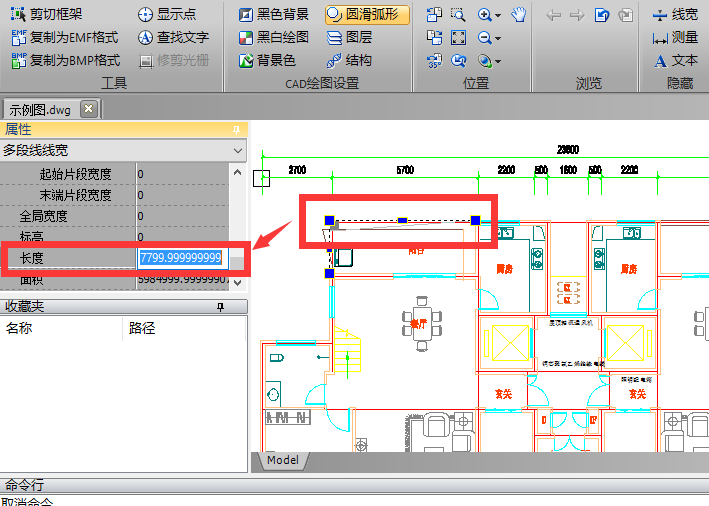Select the pan hand tool
709x506 pixels.
pos(519,14)
